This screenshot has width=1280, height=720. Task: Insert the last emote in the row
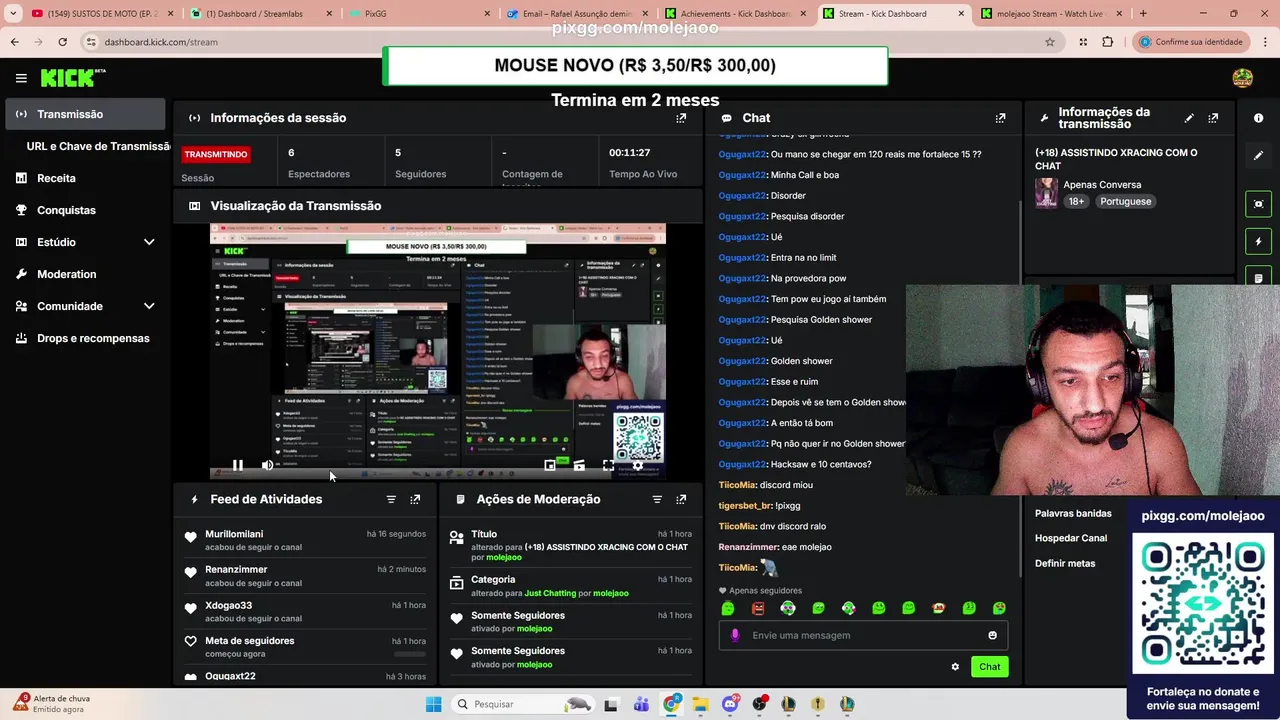(x=999, y=608)
